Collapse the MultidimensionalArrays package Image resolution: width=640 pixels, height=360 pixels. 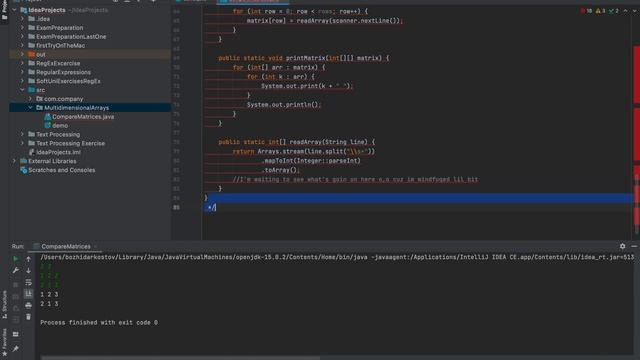(x=30, y=108)
